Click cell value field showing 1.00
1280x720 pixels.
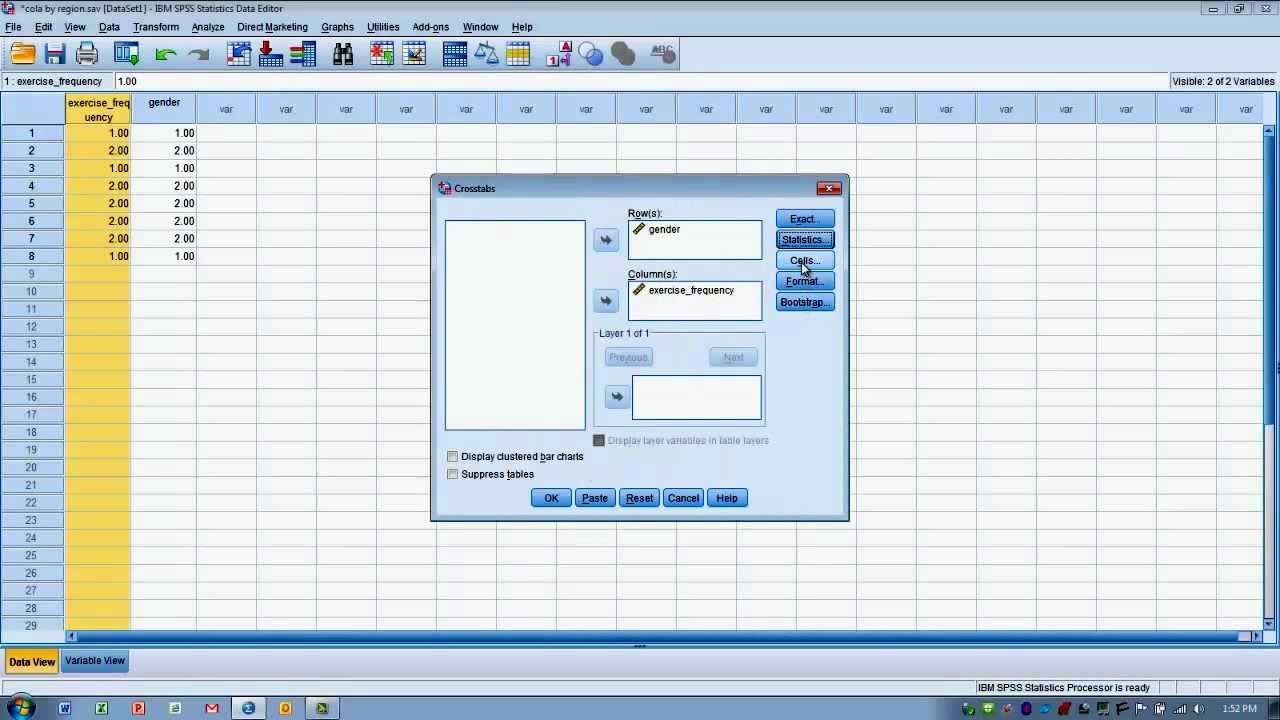(640, 81)
